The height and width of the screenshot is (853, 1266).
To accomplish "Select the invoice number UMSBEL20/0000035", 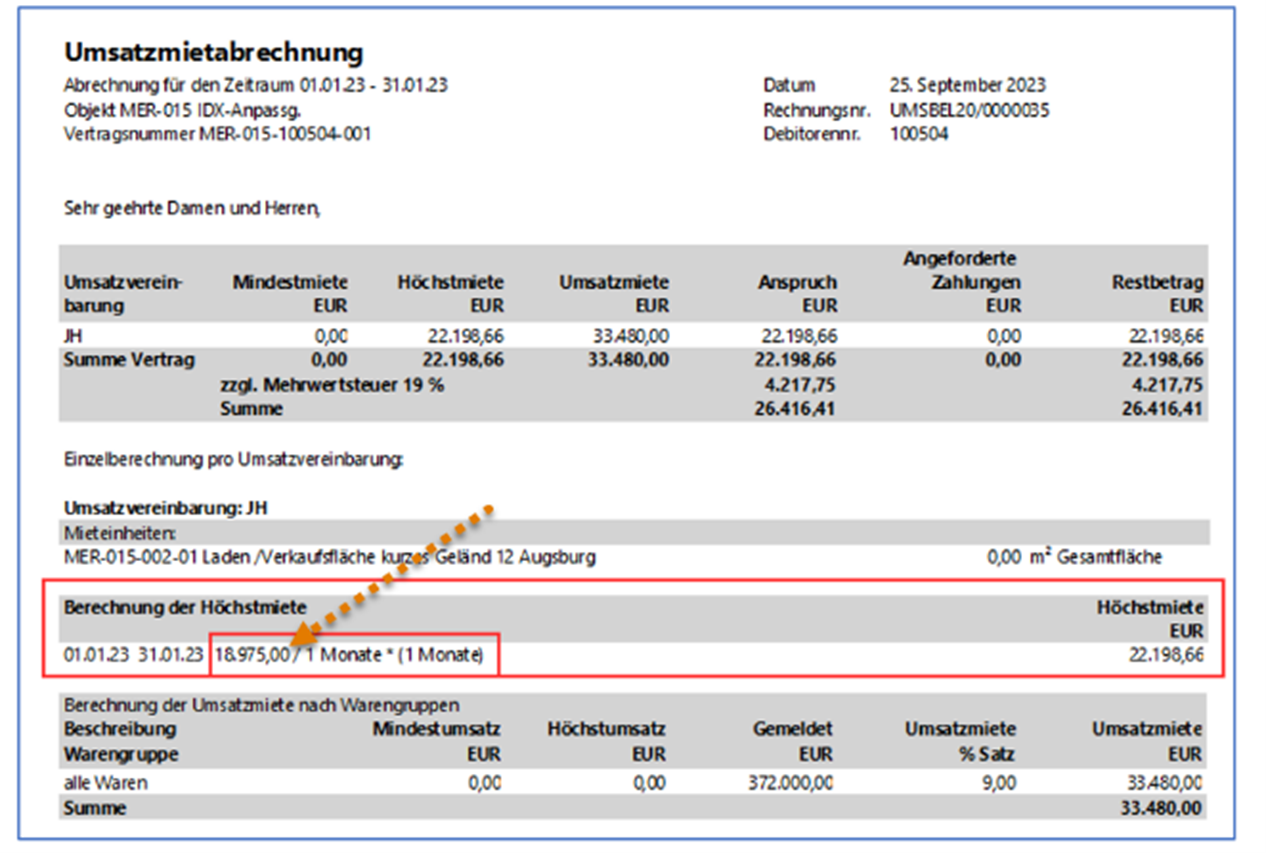I will 969,110.
